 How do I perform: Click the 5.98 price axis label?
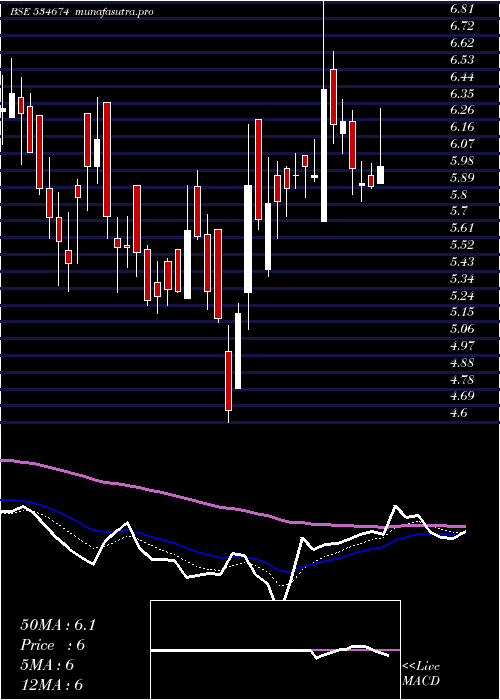coord(462,161)
